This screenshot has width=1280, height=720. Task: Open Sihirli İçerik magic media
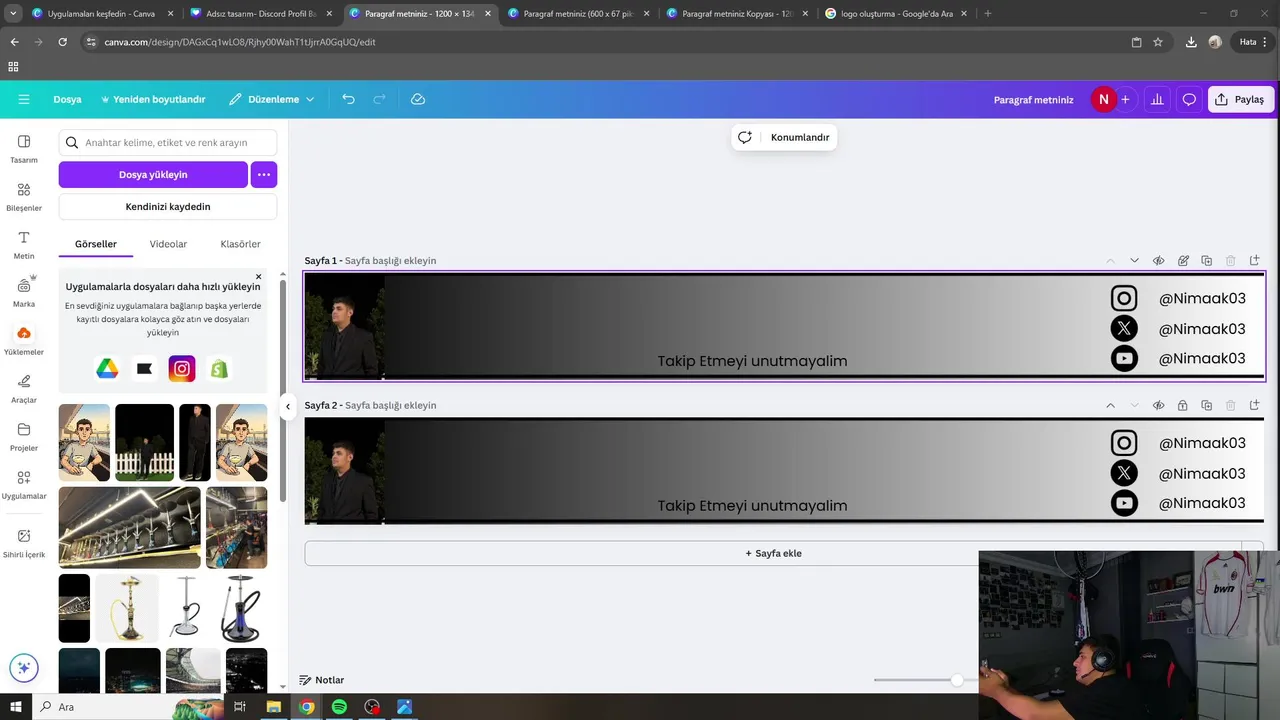point(24,542)
